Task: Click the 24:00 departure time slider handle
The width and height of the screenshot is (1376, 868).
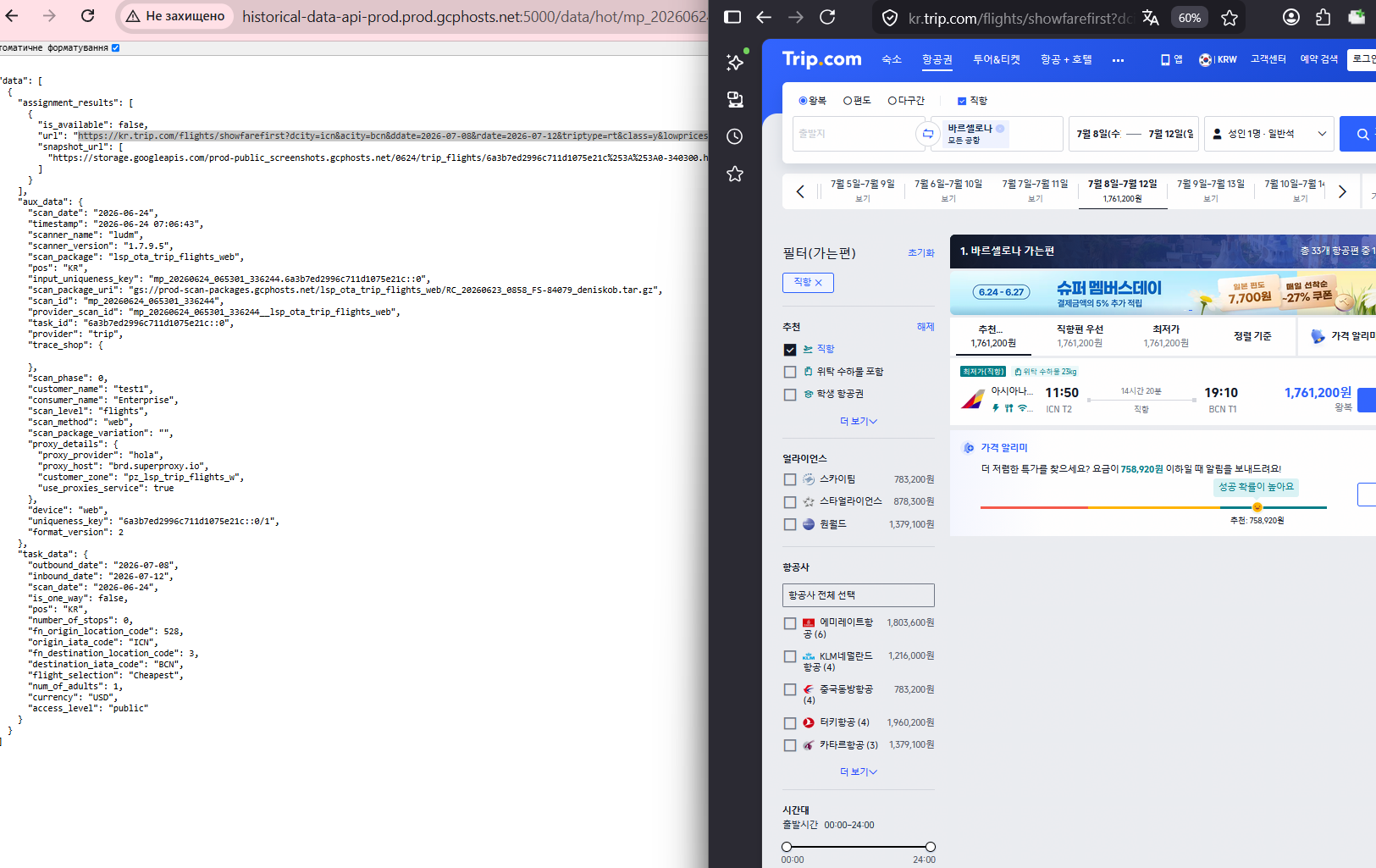Action: [931, 847]
